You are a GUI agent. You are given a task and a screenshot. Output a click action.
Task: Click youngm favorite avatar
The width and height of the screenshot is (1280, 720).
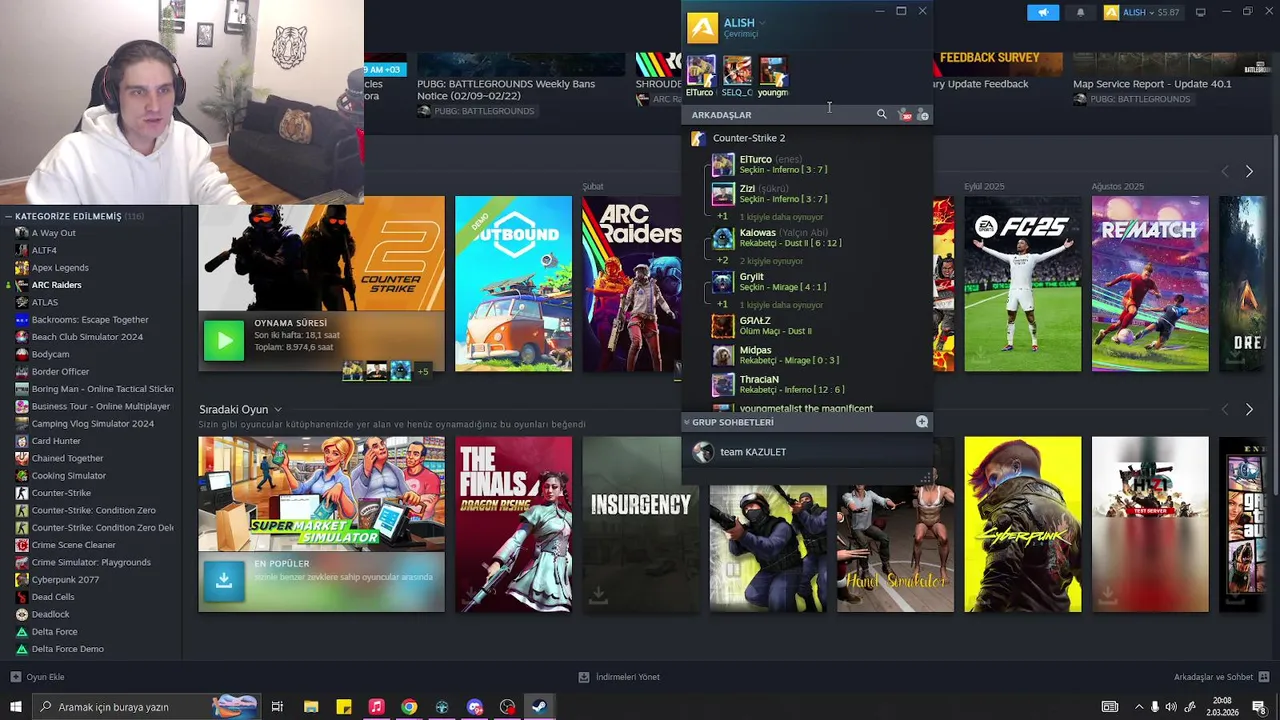[773, 72]
